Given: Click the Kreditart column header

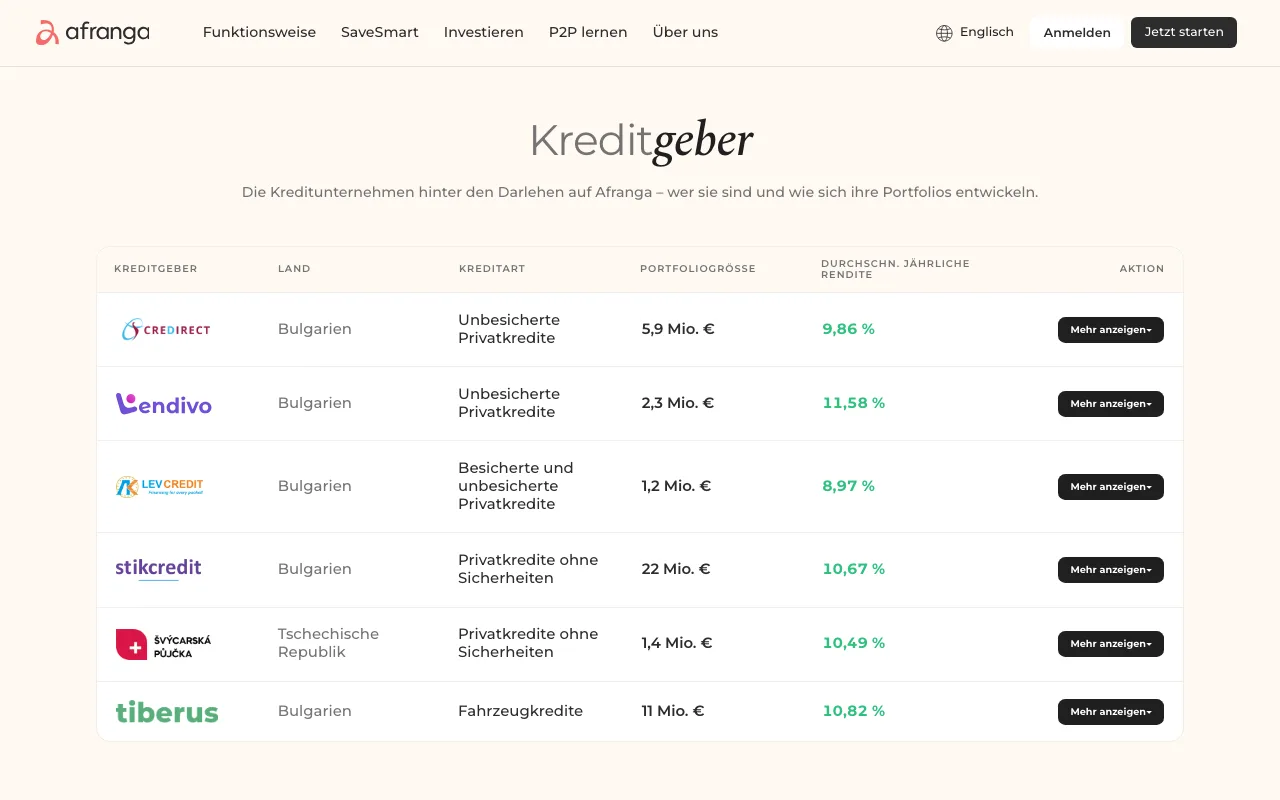Looking at the screenshot, I should (492, 269).
